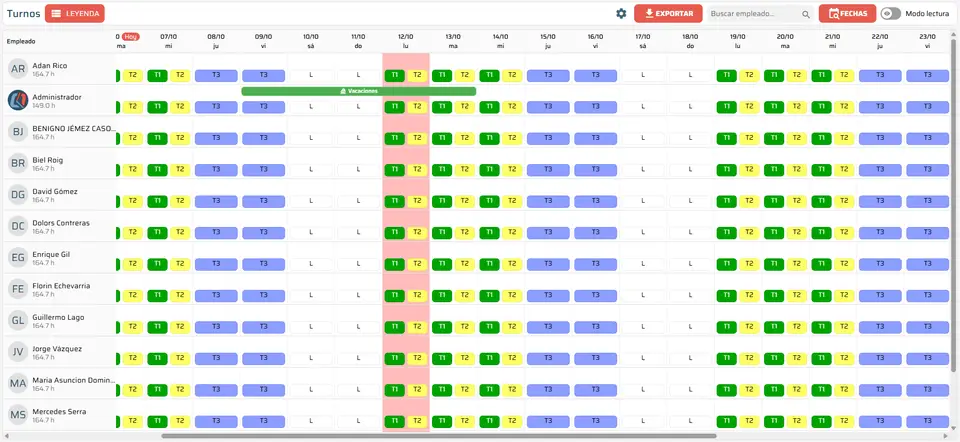Click Adan Rico's L cell on 10/10
The height and width of the screenshot is (442, 960).
(311, 75)
